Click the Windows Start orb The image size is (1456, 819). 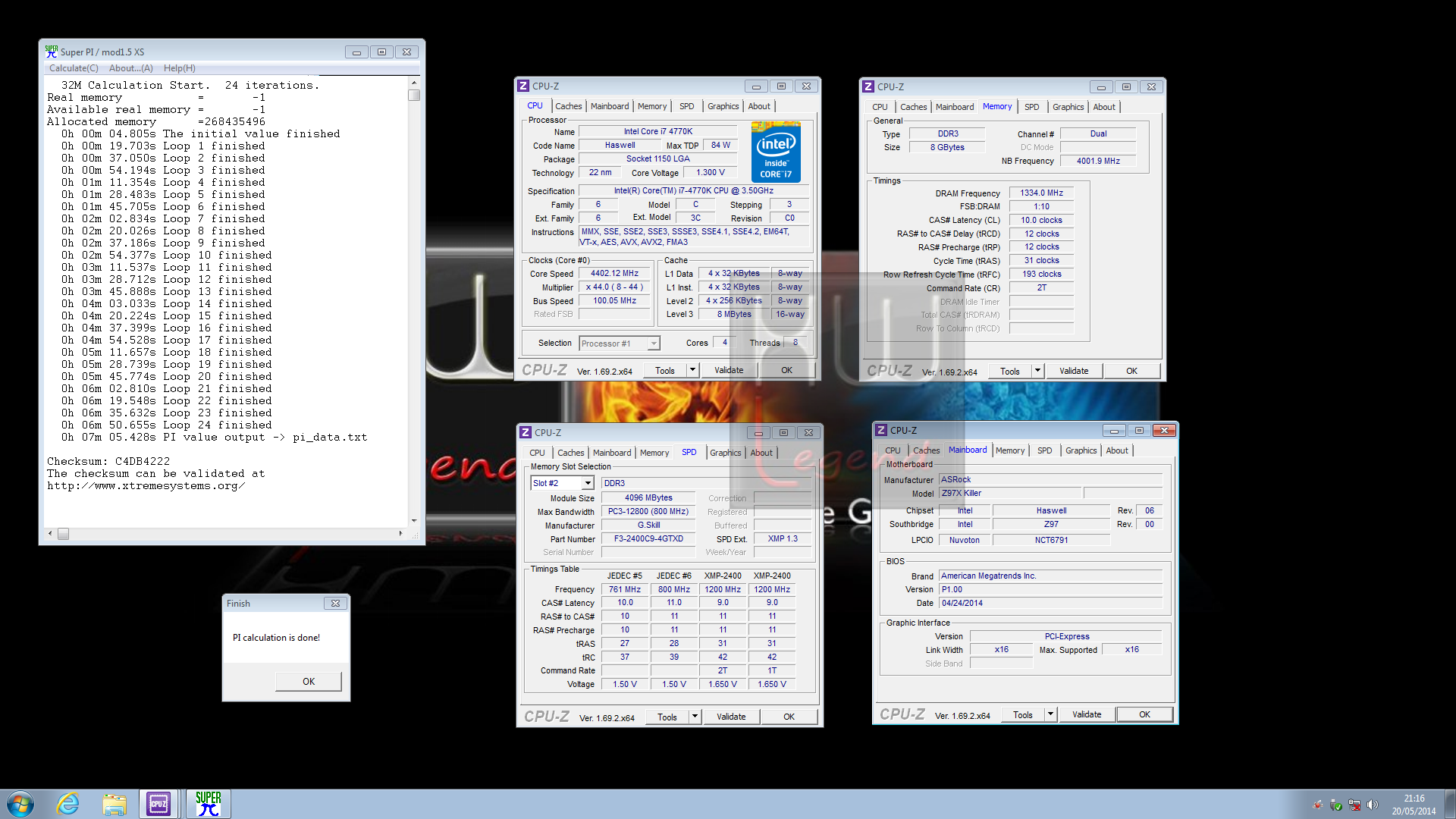[x=20, y=804]
